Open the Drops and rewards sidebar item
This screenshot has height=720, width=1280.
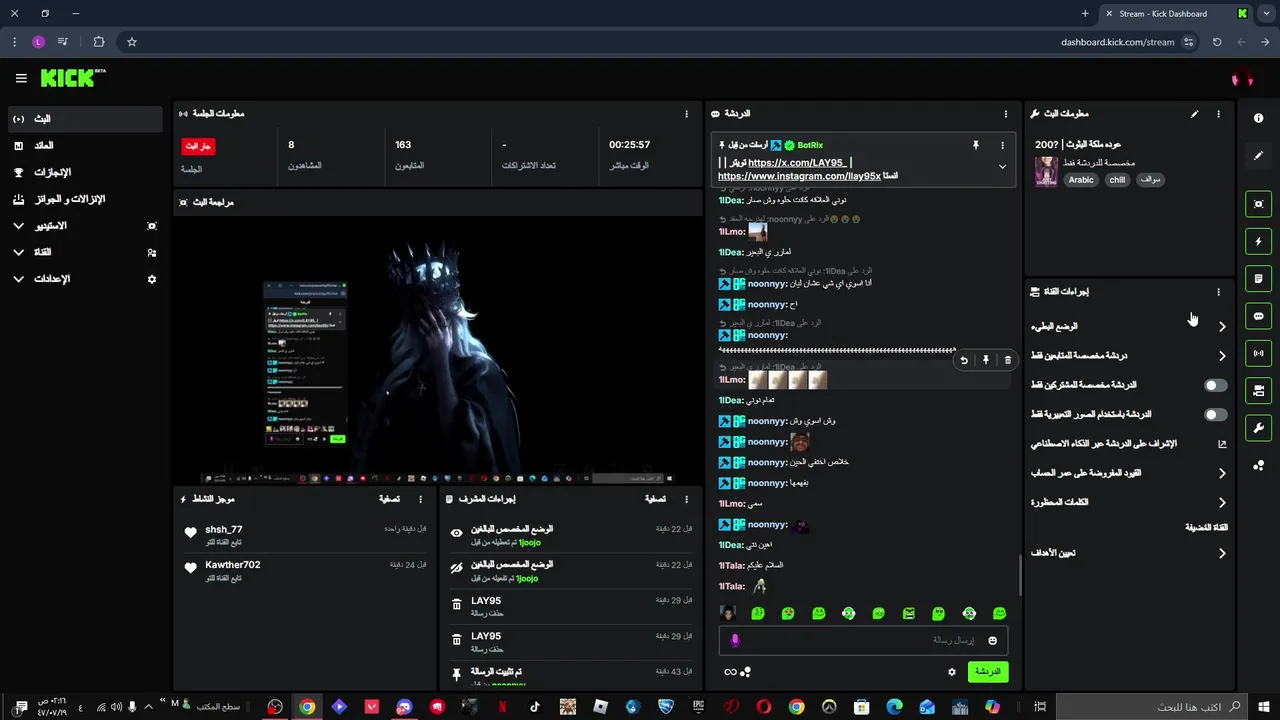click(x=84, y=199)
